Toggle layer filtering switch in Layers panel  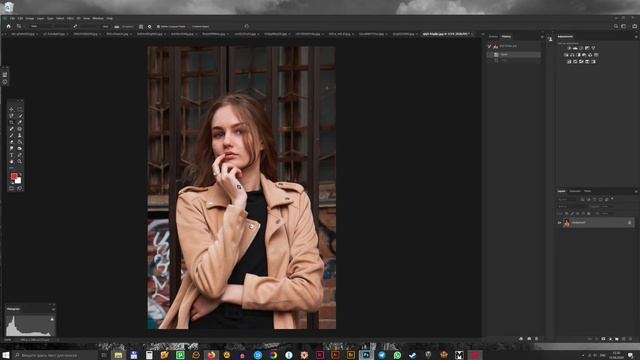(612, 198)
